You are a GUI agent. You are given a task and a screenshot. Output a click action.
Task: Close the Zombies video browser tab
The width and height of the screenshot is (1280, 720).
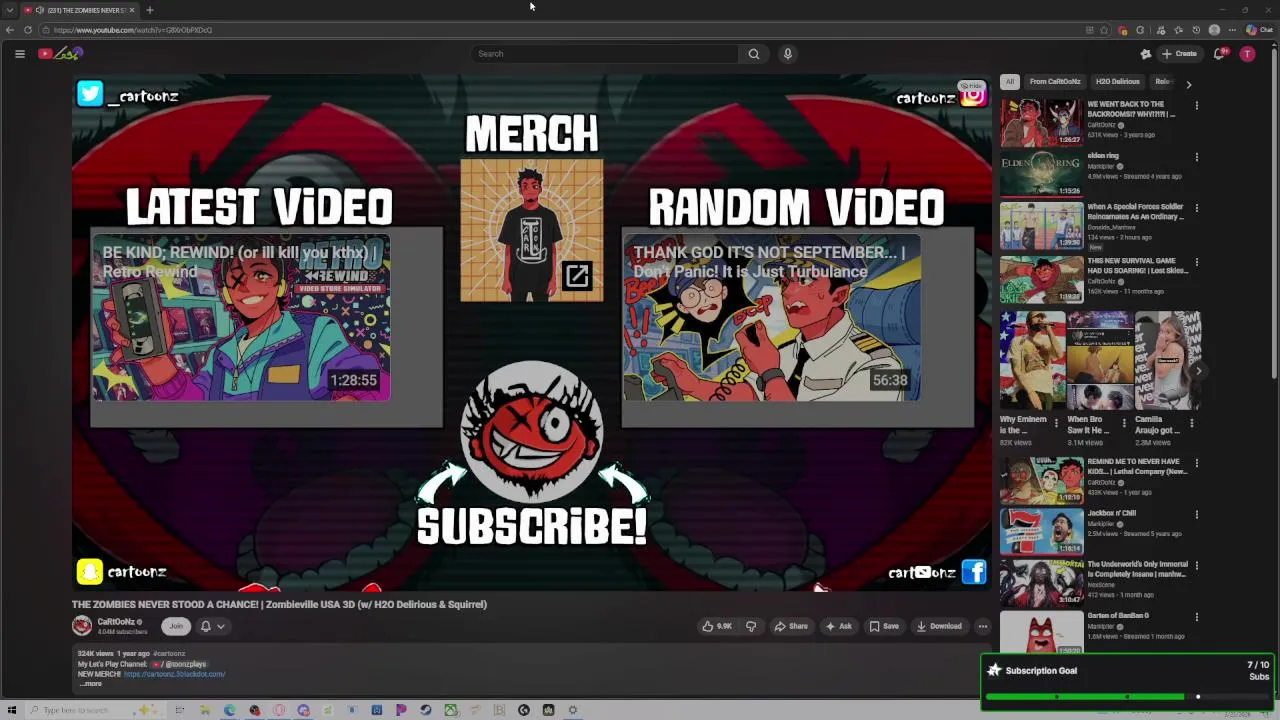point(134,10)
